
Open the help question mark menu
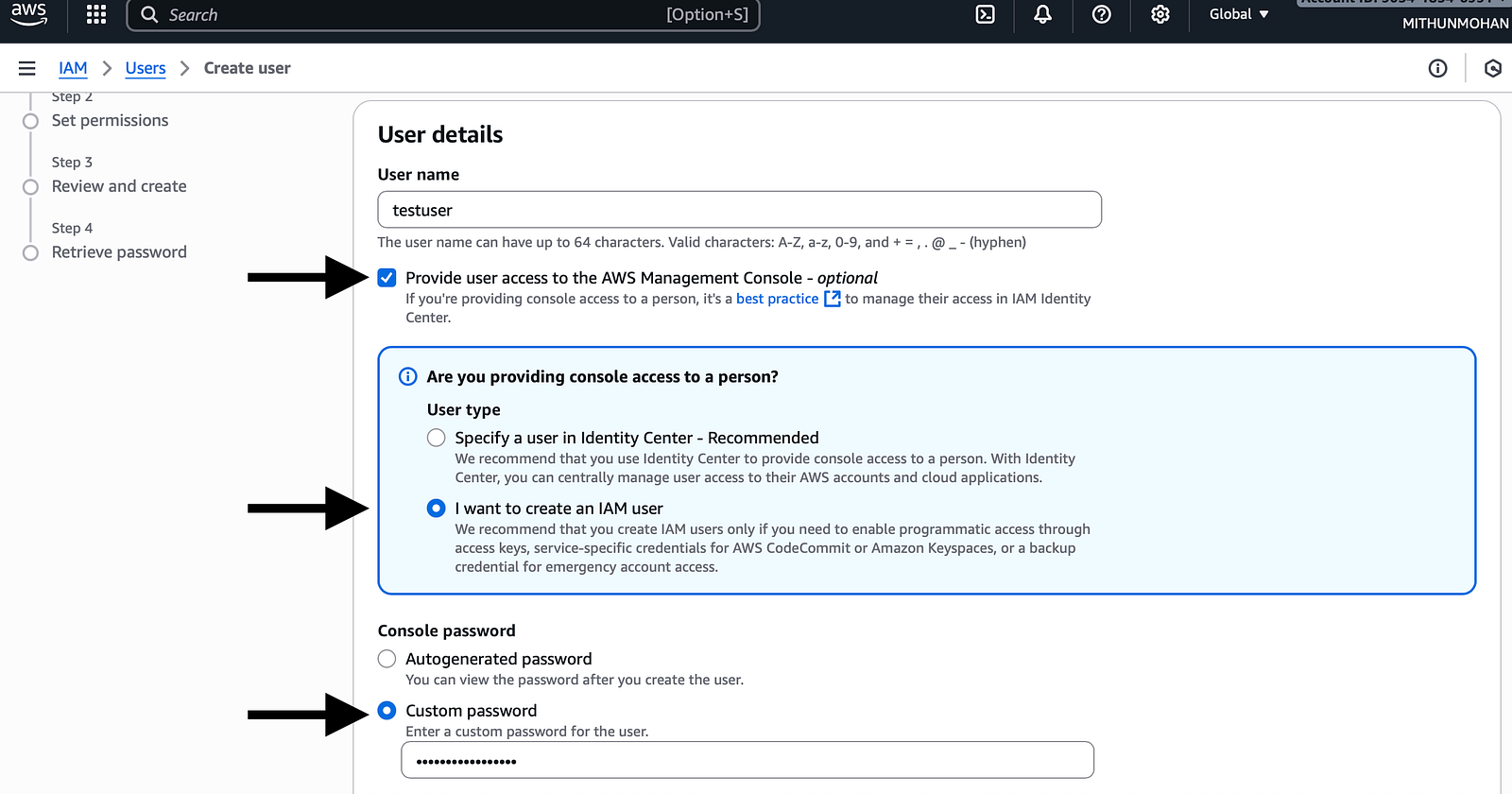(1101, 14)
